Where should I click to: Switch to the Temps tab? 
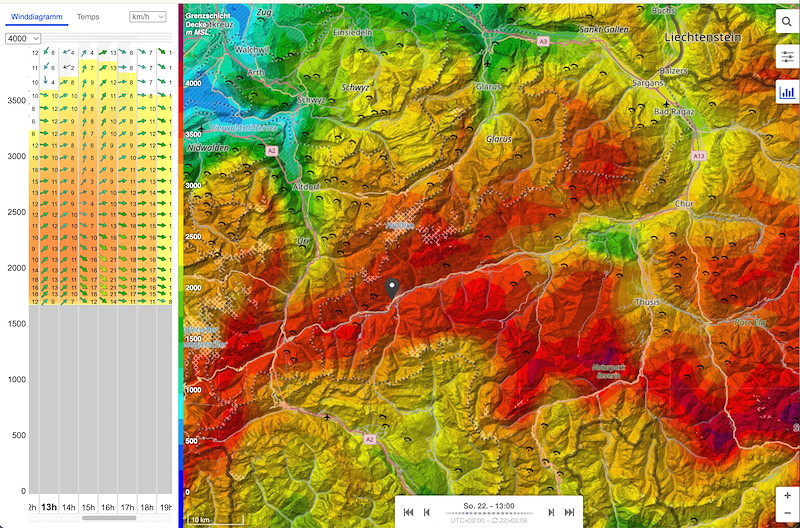point(88,17)
